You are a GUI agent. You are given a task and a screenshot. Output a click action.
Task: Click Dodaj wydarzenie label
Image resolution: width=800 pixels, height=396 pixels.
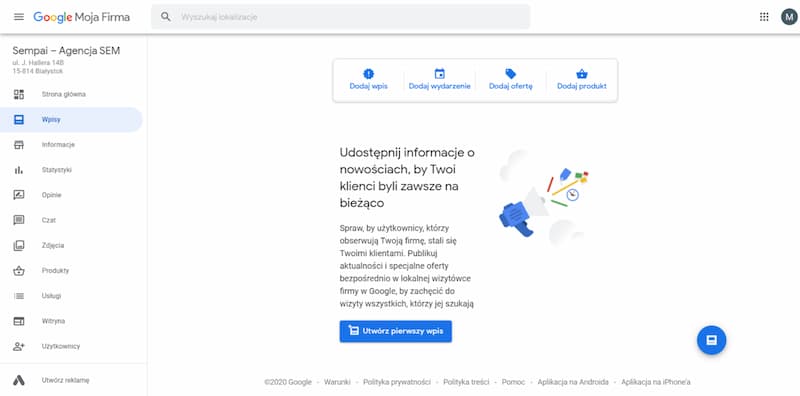click(439, 86)
